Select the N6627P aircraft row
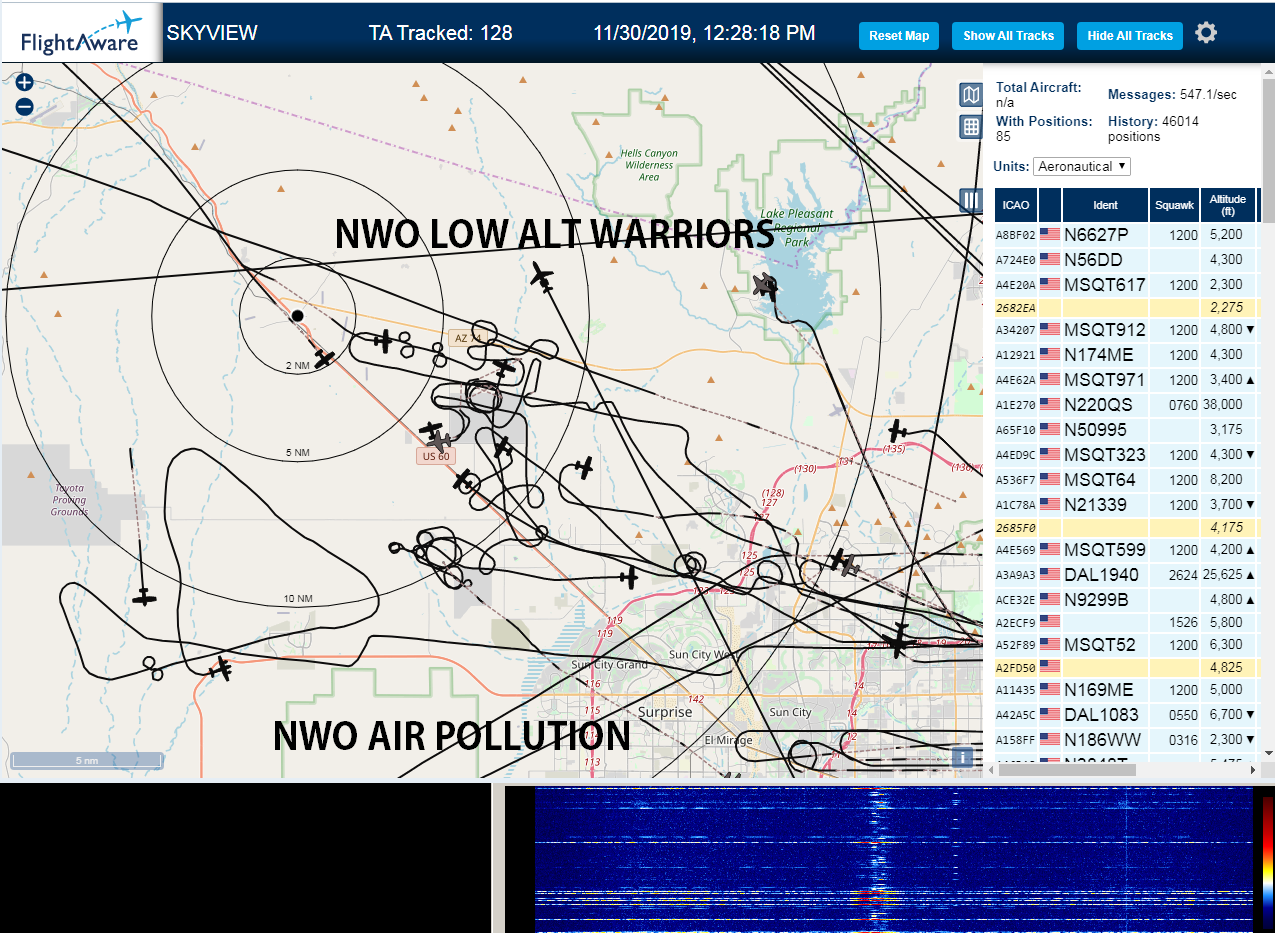Viewport: 1275px width, 933px height. (1126, 235)
